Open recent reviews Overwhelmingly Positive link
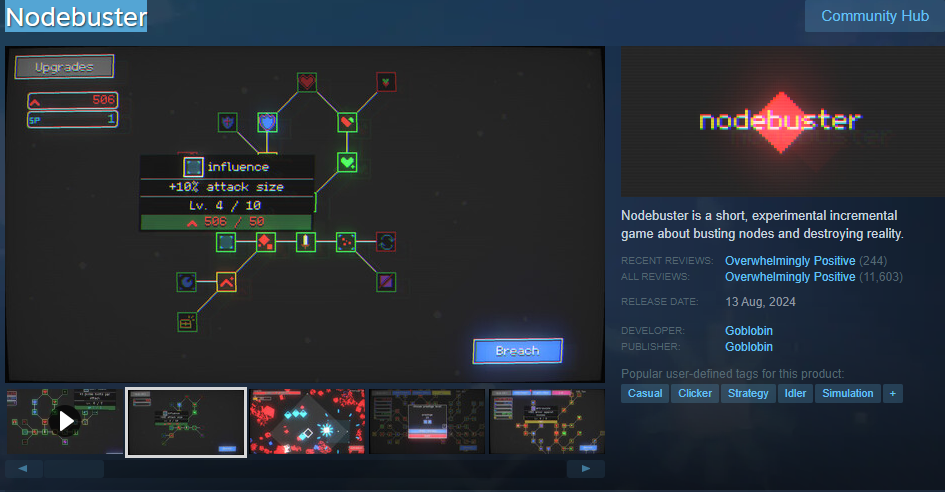 point(790,260)
